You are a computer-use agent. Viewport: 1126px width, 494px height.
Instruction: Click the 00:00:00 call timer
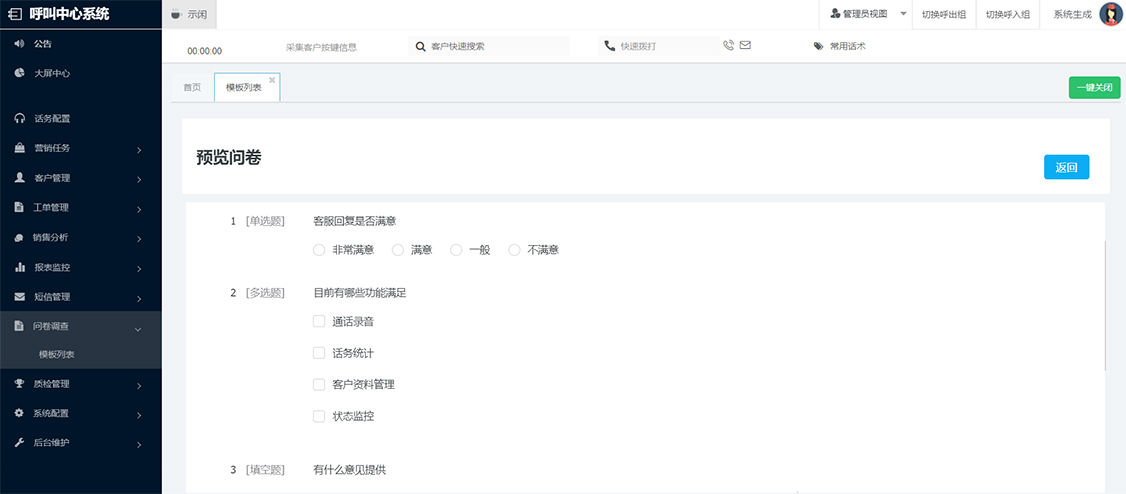point(205,51)
